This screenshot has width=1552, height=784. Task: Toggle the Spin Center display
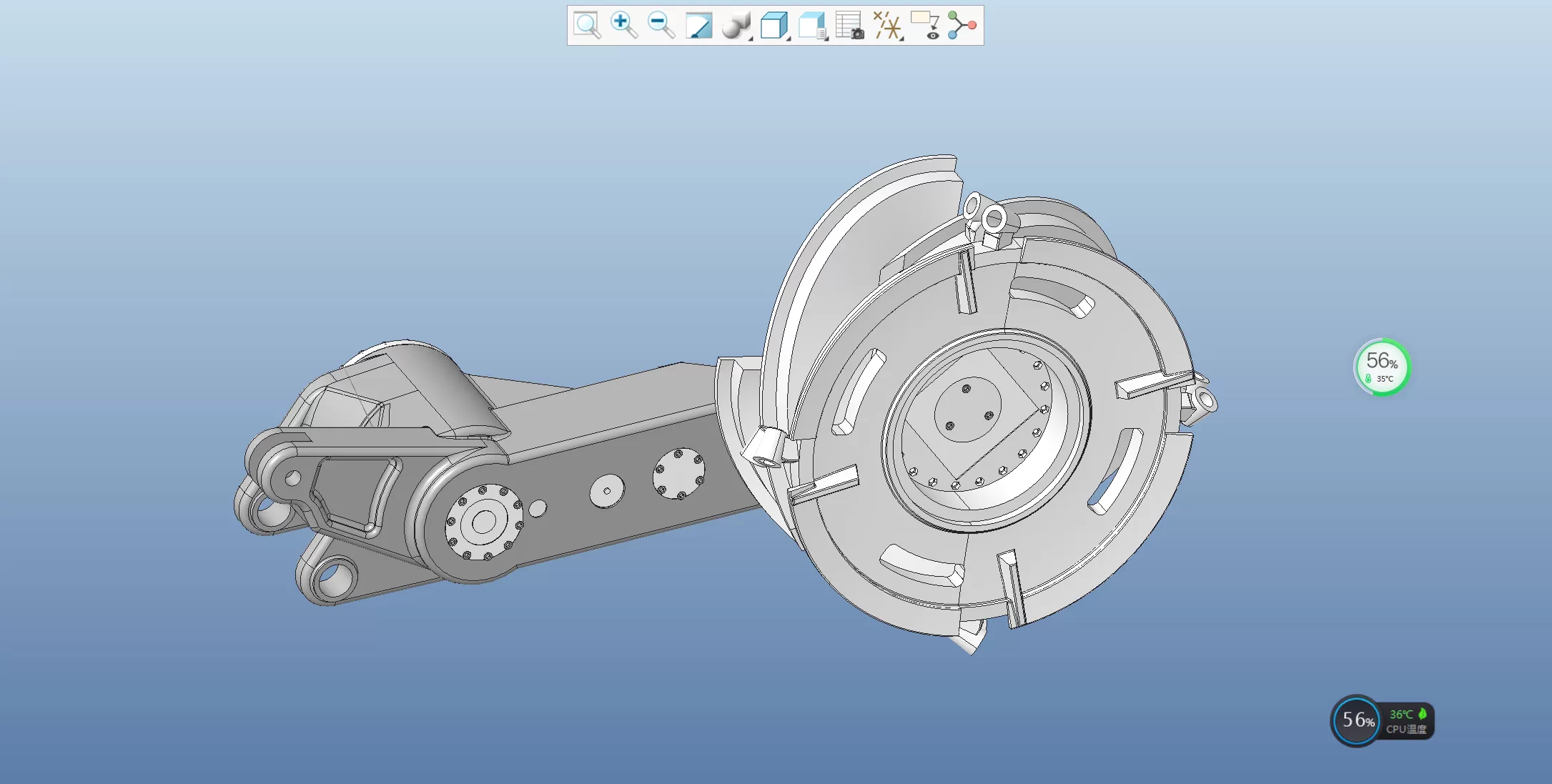(962, 25)
